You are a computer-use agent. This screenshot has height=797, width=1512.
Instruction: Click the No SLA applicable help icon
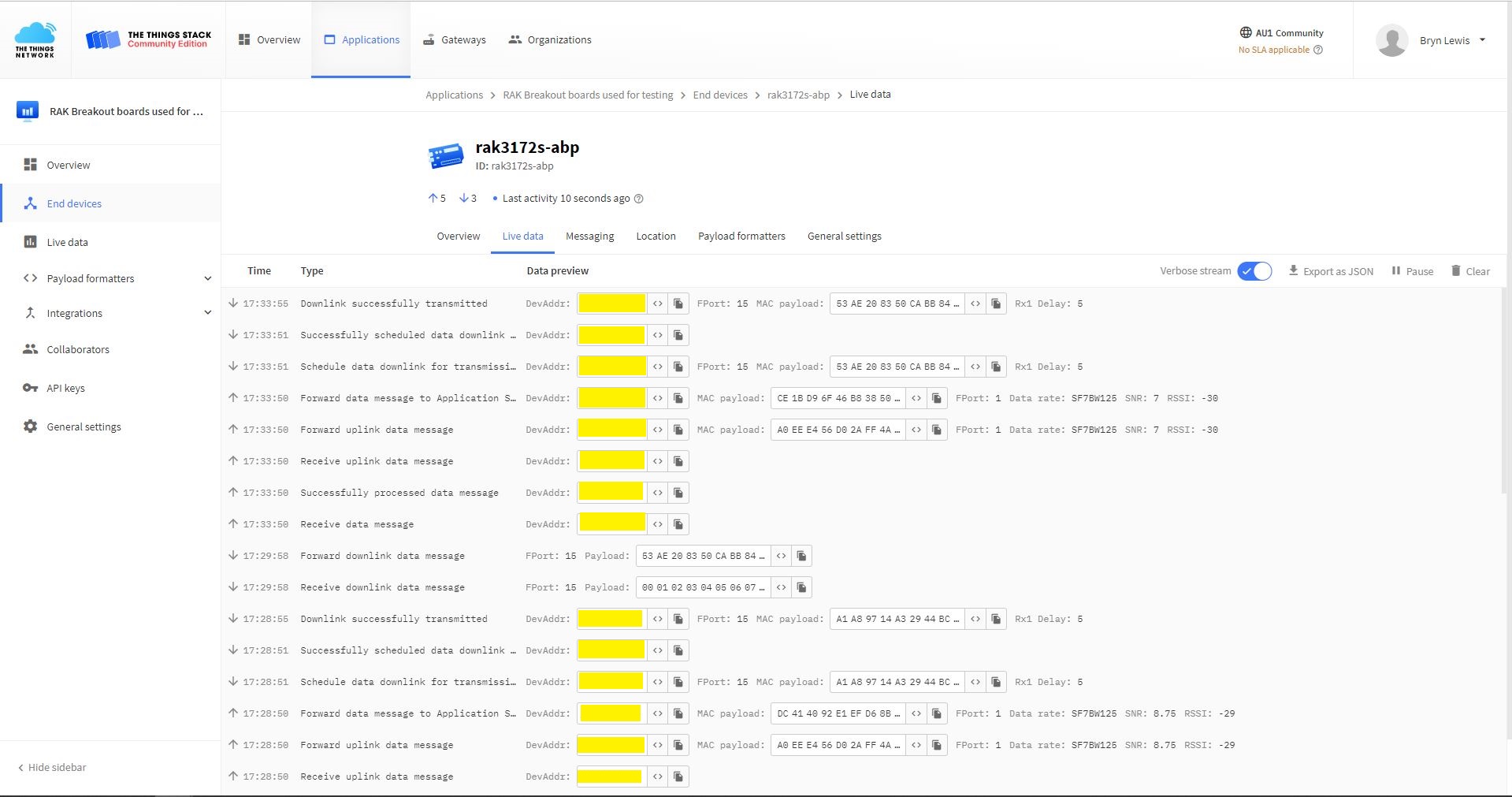pos(1318,50)
